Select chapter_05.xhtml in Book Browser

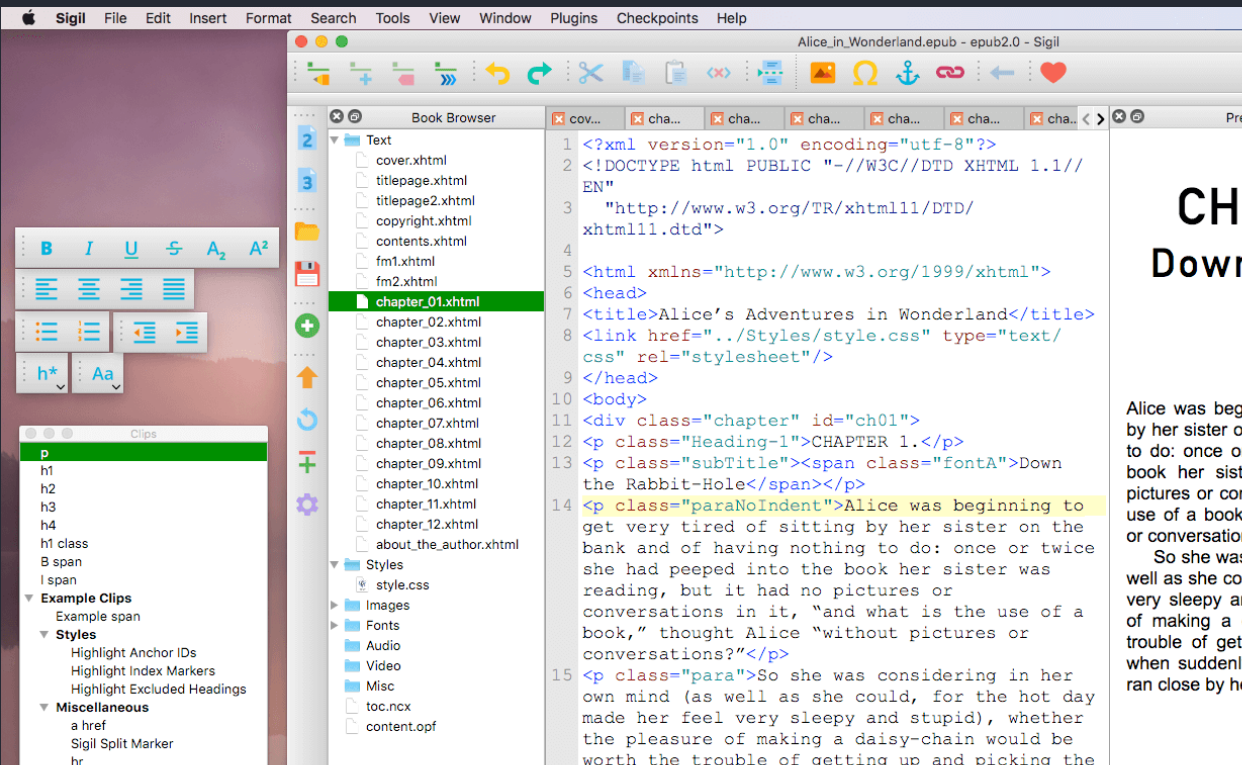pos(428,382)
